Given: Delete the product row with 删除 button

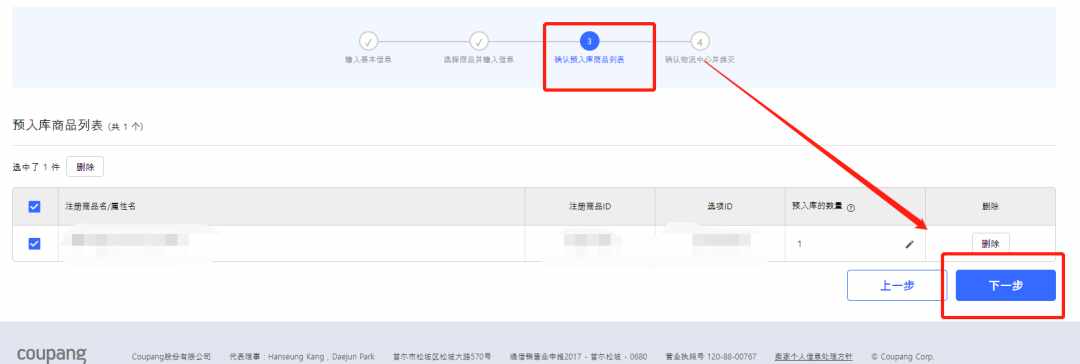Looking at the screenshot, I should pos(990,243).
